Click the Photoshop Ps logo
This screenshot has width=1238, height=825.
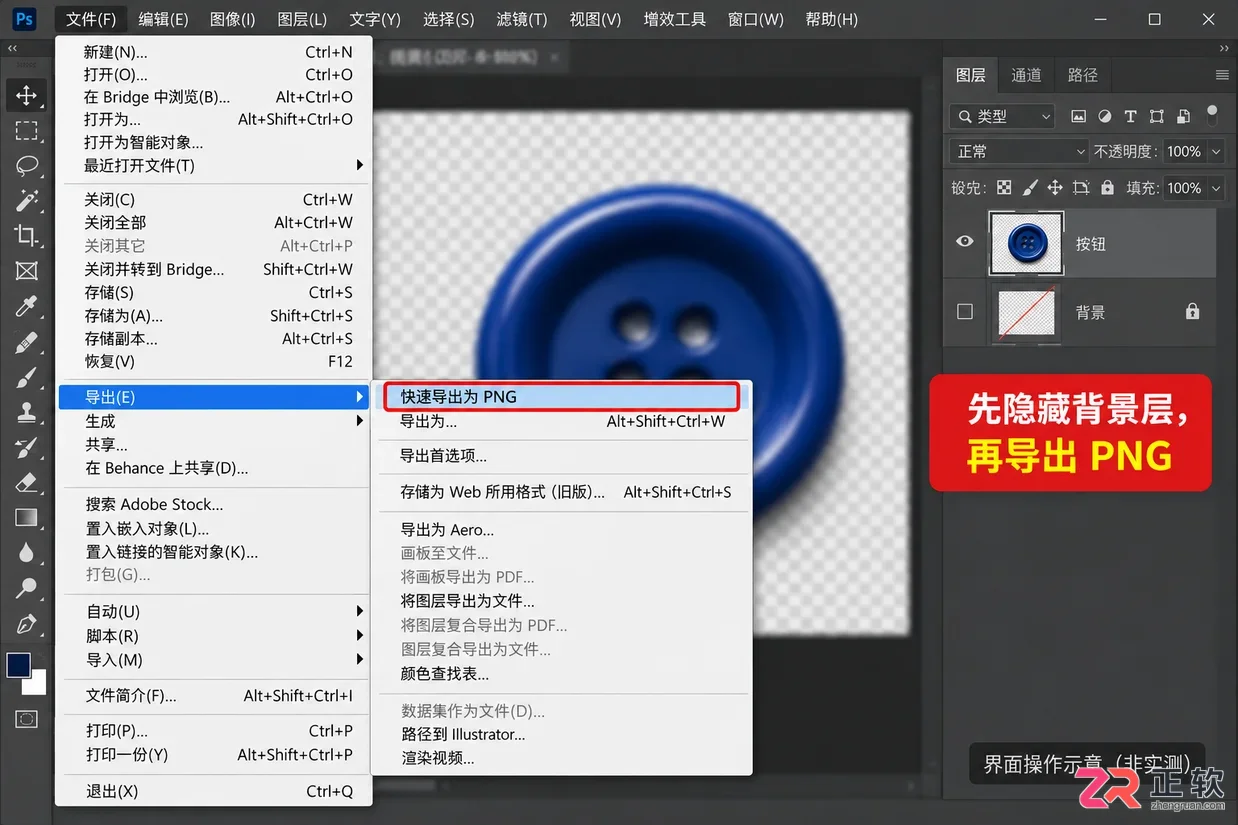point(25,19)
